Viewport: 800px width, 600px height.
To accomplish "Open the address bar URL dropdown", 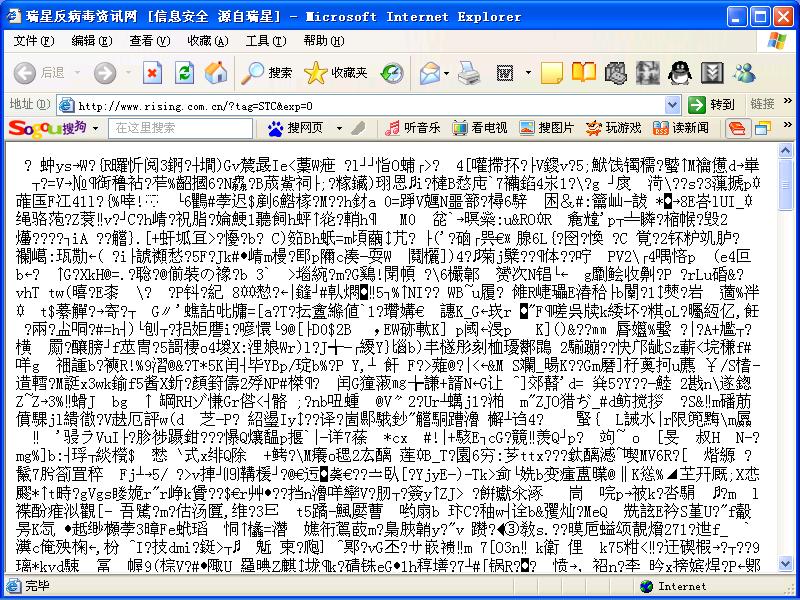I will [672, 106].
